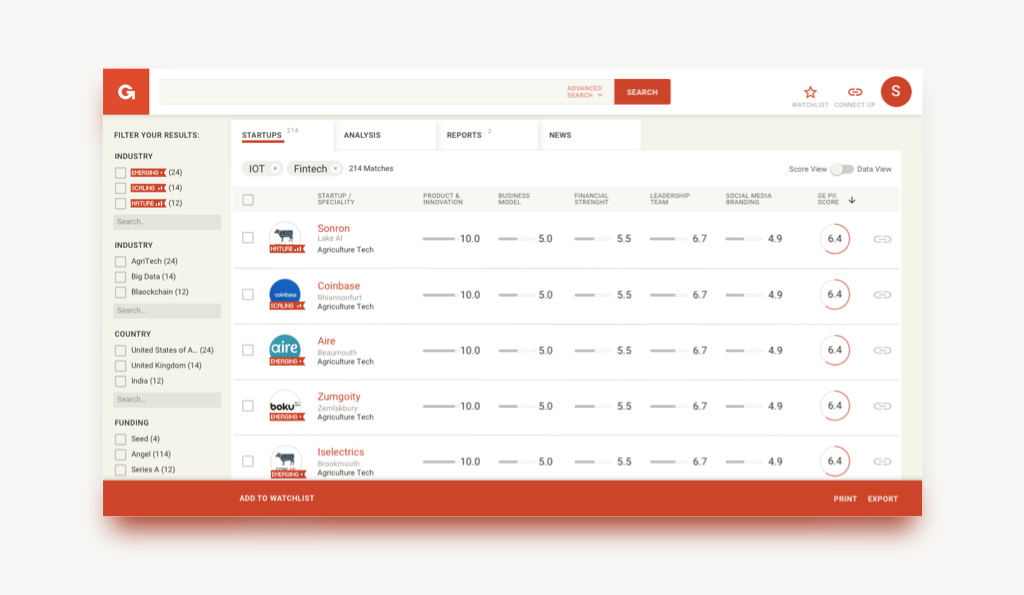Screen dimensions: 1024x595
Task: Click the link icon on Sonron row
Action: (x=882, y=239)
